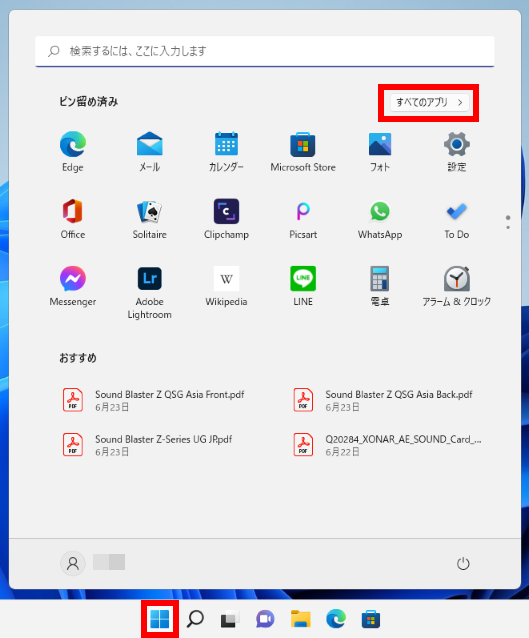The width and height of the screenshot is (529, 638).
Task: Open the Edge pinned app
Action: click(x=73, y=152)
